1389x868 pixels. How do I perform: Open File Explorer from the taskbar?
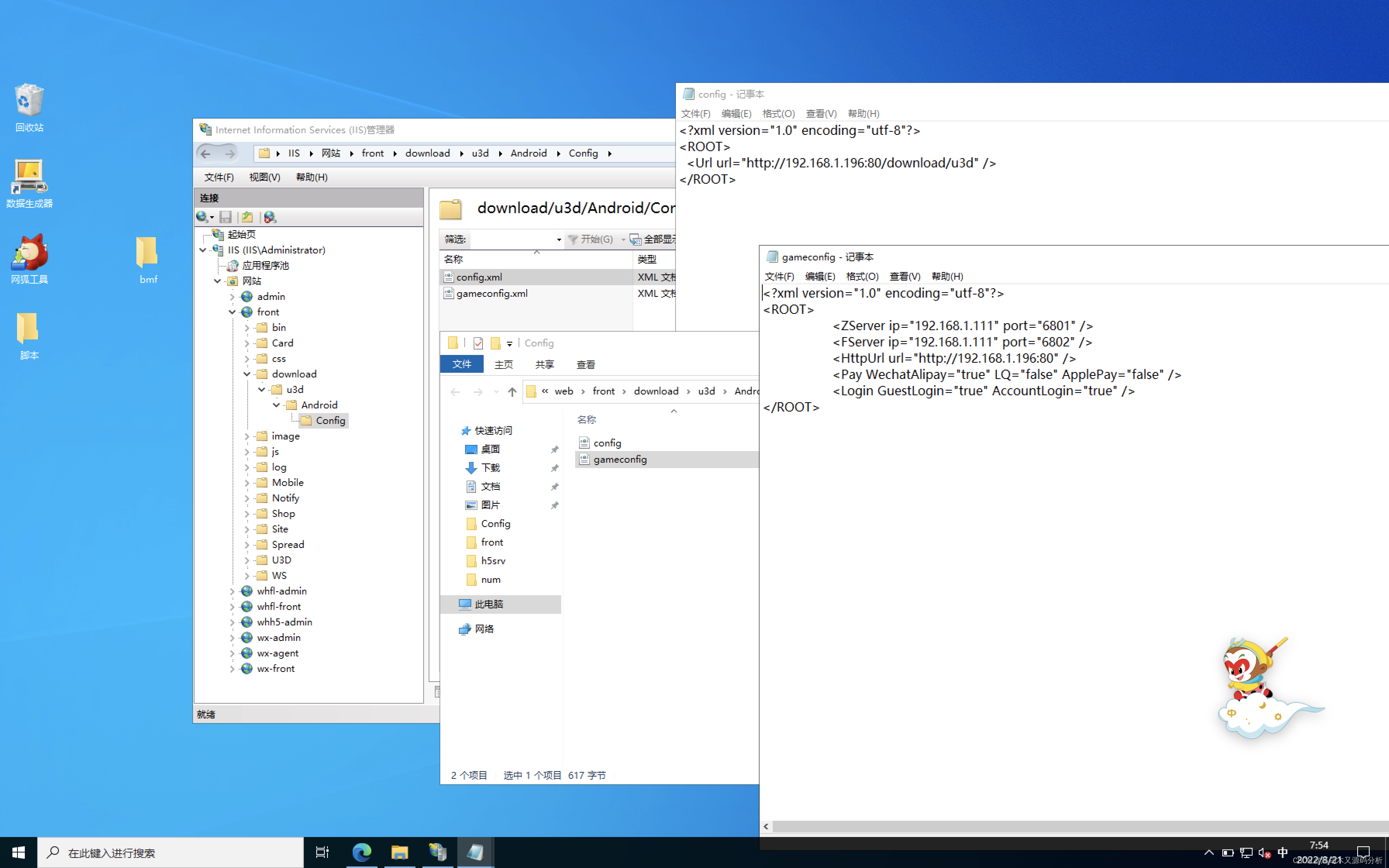pos(400,852)
